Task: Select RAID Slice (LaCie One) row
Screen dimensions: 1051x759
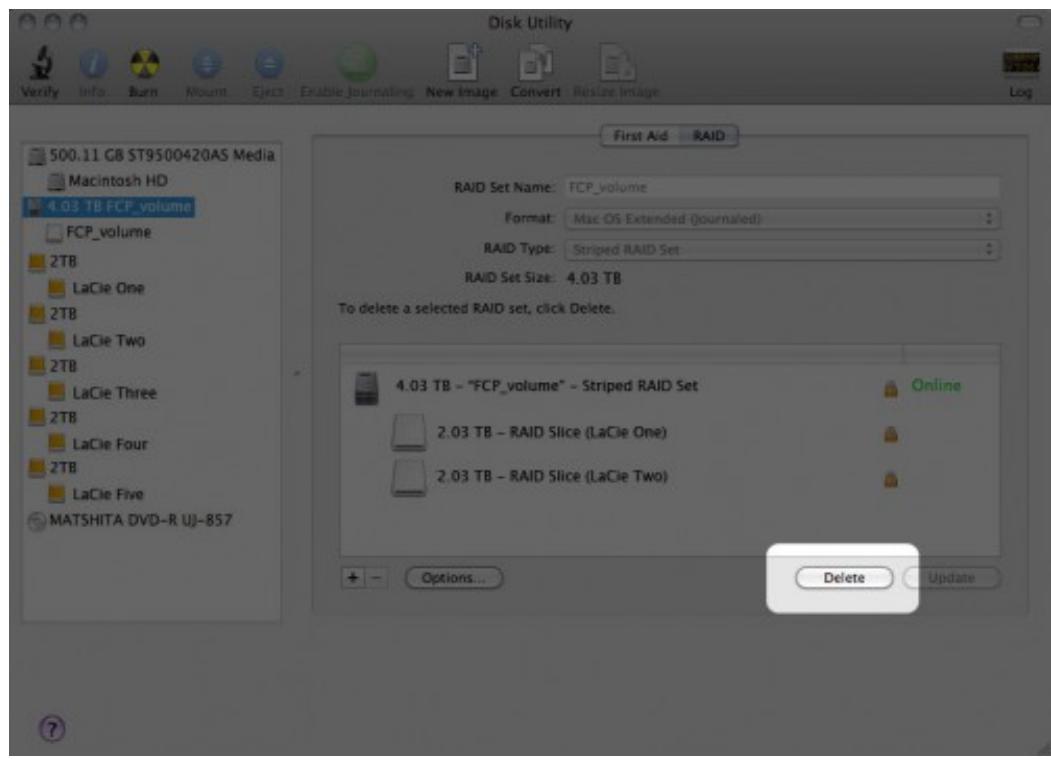Action: pyautogui.click(x=670, y=432)
